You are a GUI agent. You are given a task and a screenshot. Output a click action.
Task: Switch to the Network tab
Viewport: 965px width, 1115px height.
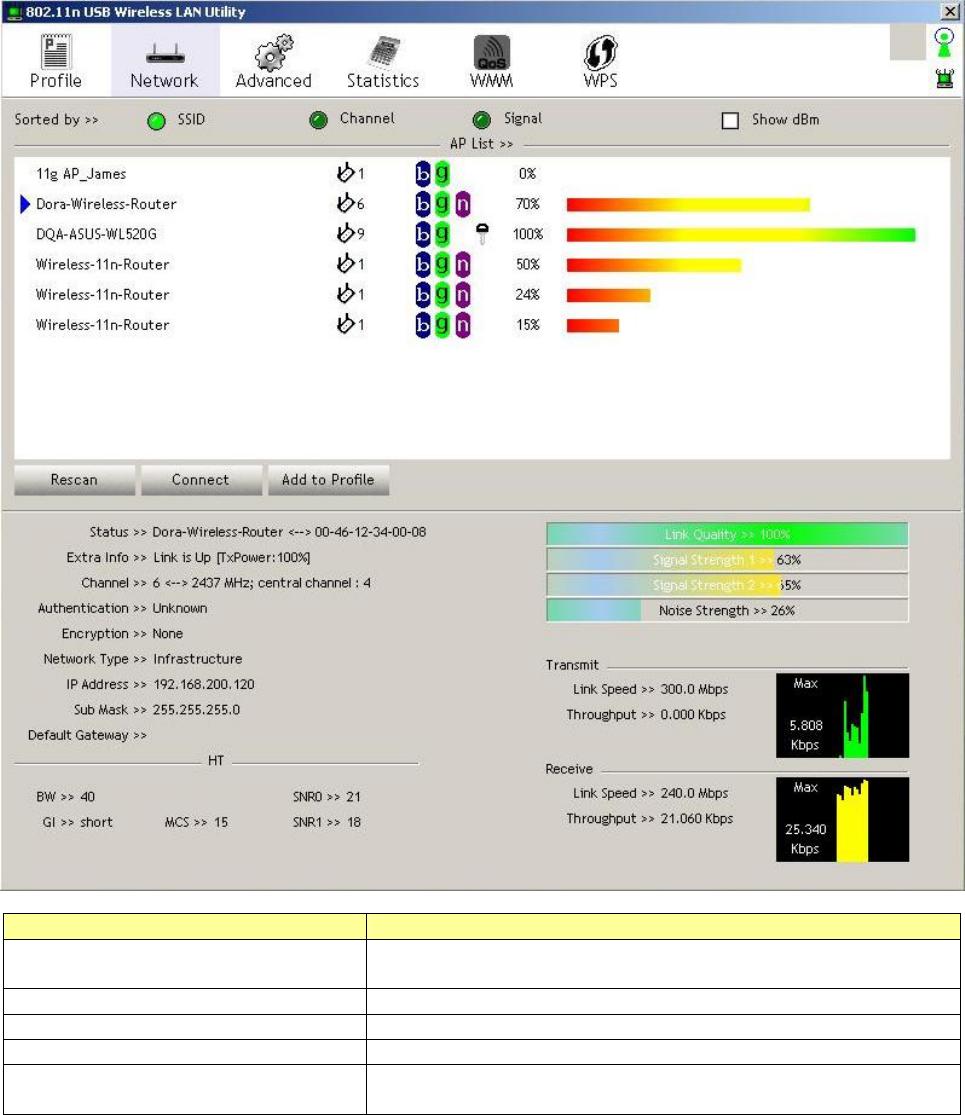164,62
